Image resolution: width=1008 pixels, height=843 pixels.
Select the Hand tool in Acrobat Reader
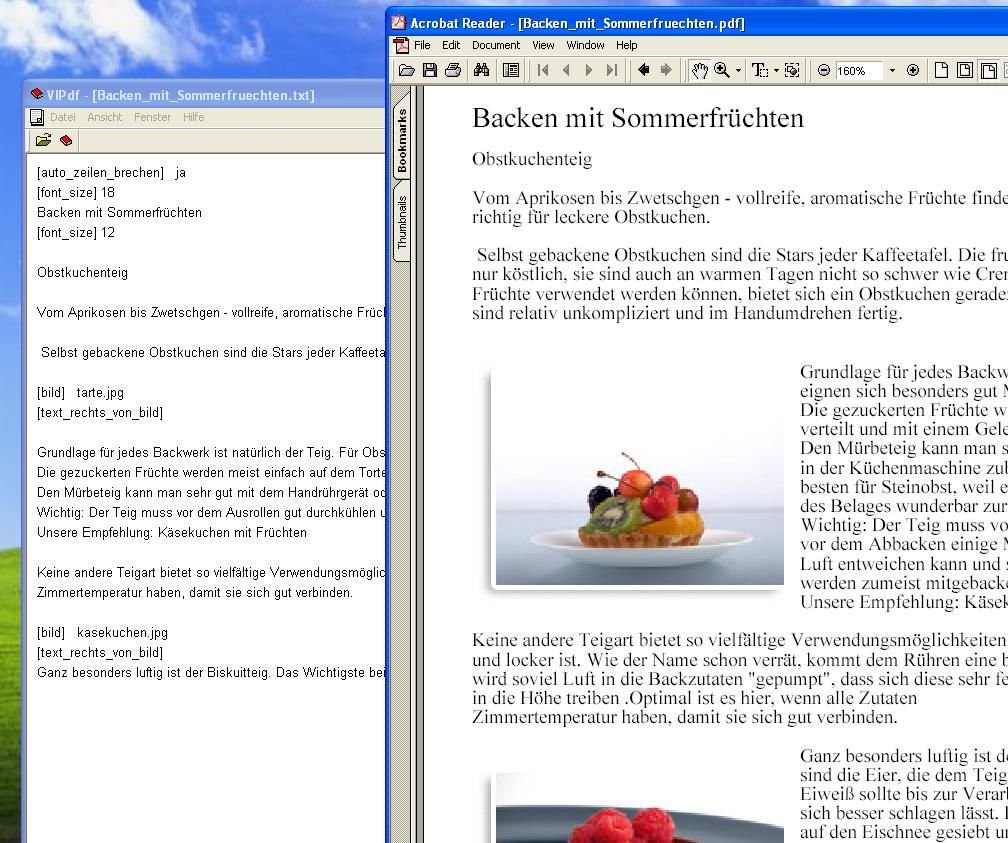[699, 70]
